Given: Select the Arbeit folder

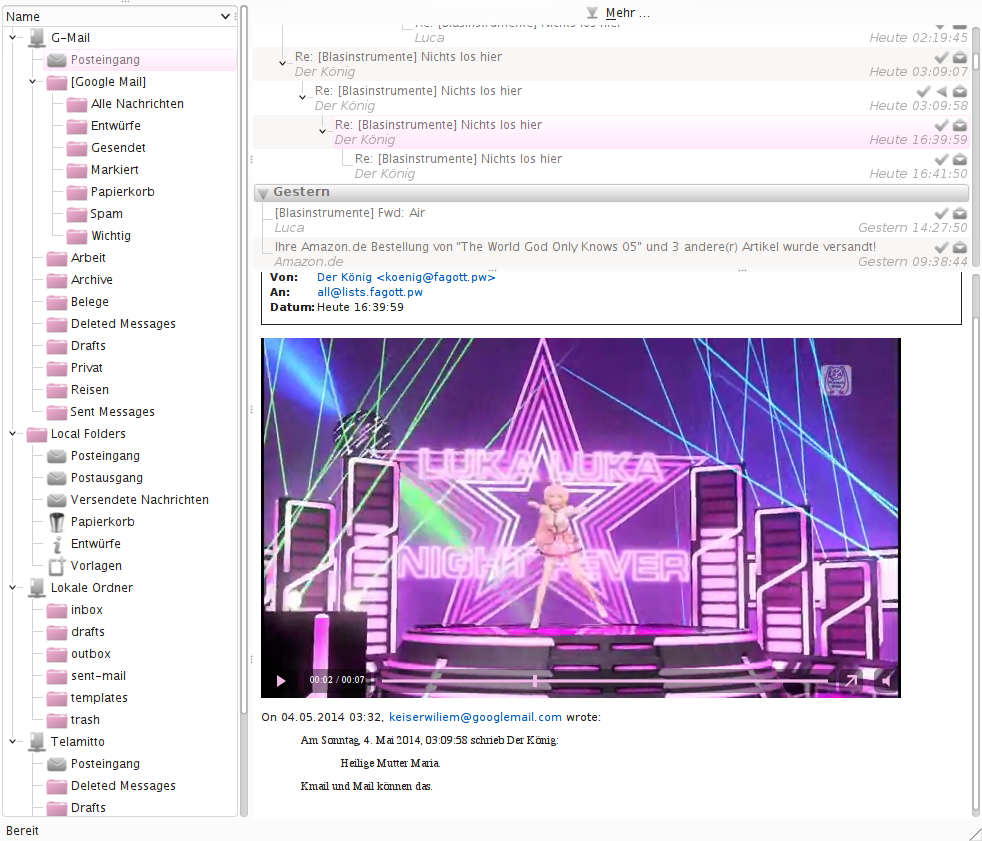Looking at the screenshot, I should pos(88,257).
